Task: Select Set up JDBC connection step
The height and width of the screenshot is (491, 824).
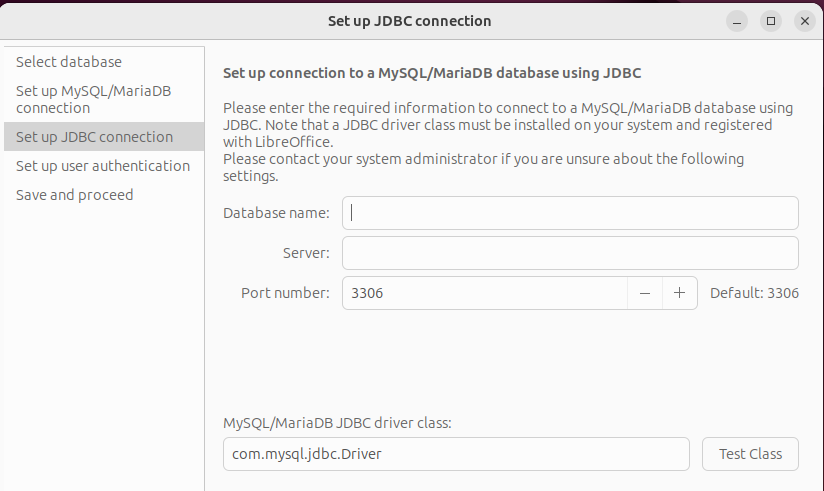Action: (94, 137)
